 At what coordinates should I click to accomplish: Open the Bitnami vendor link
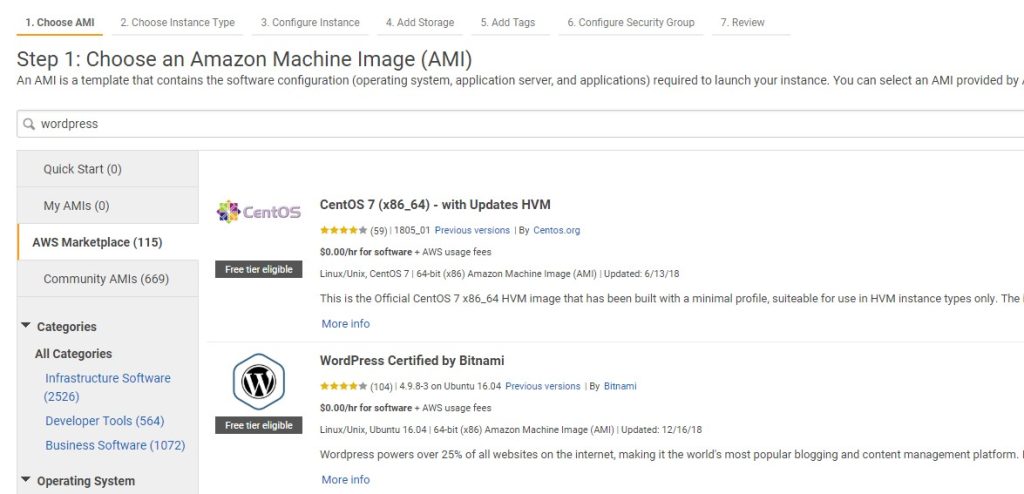(x=620, y=386)
